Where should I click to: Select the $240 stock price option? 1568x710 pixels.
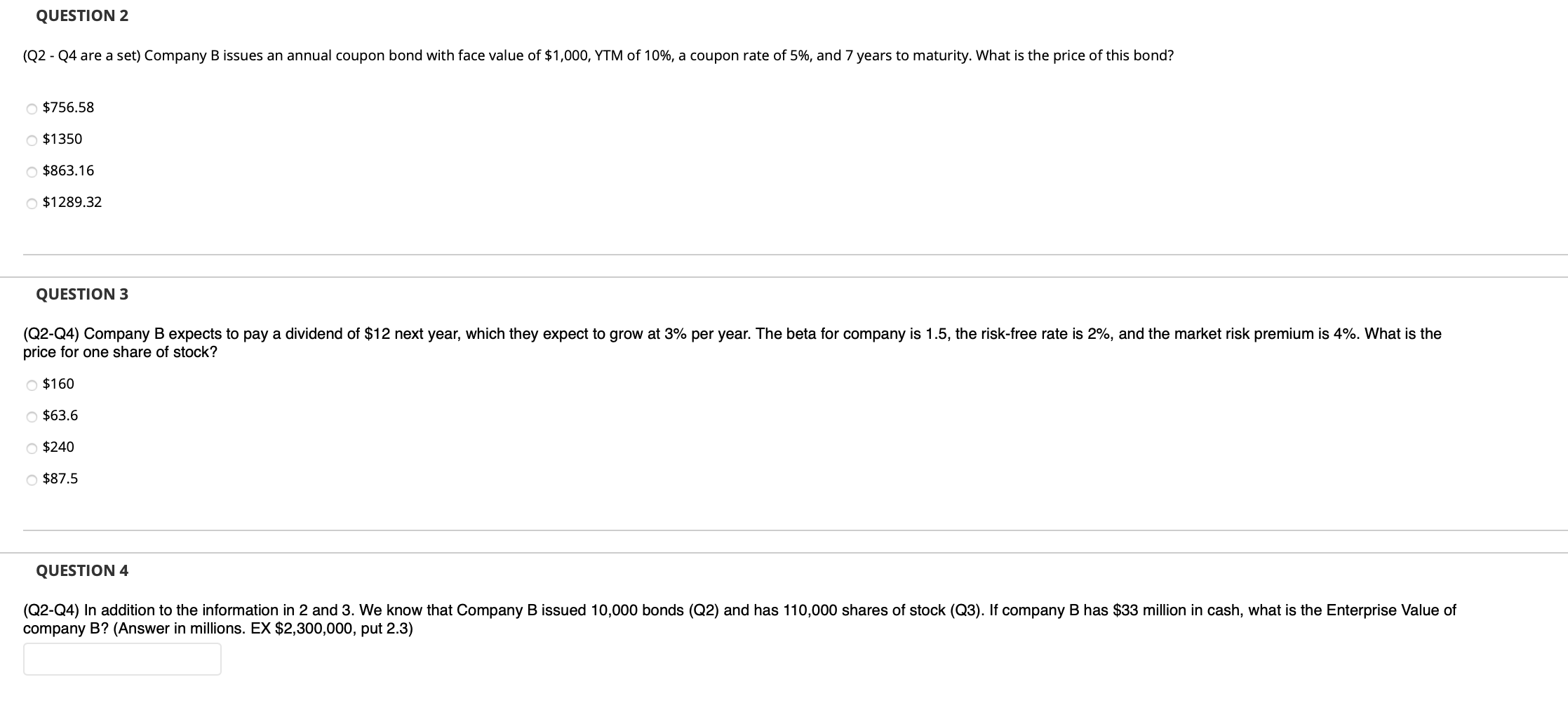point(59,447)
